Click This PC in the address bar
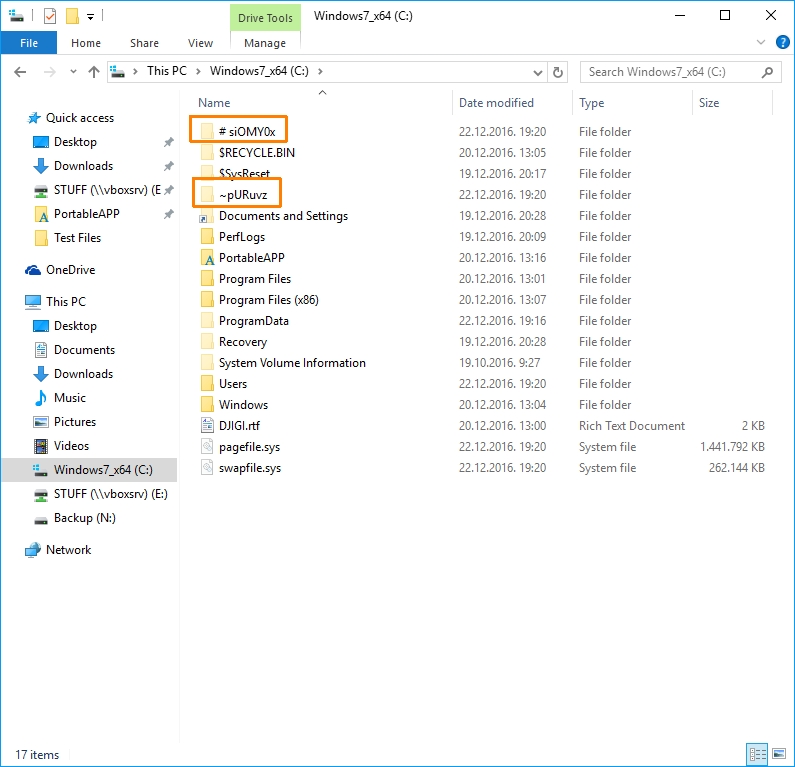 [167, 71]
